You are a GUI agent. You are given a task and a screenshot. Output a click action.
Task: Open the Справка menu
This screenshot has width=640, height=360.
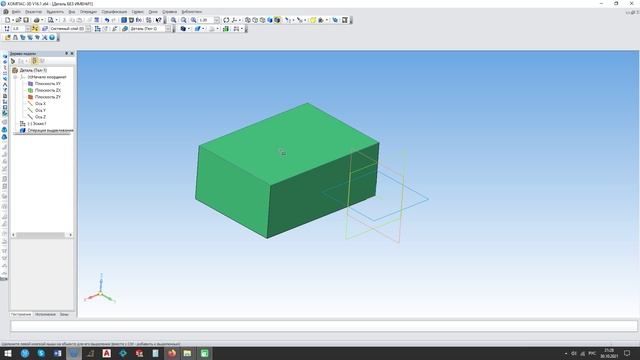coord(170,12)
